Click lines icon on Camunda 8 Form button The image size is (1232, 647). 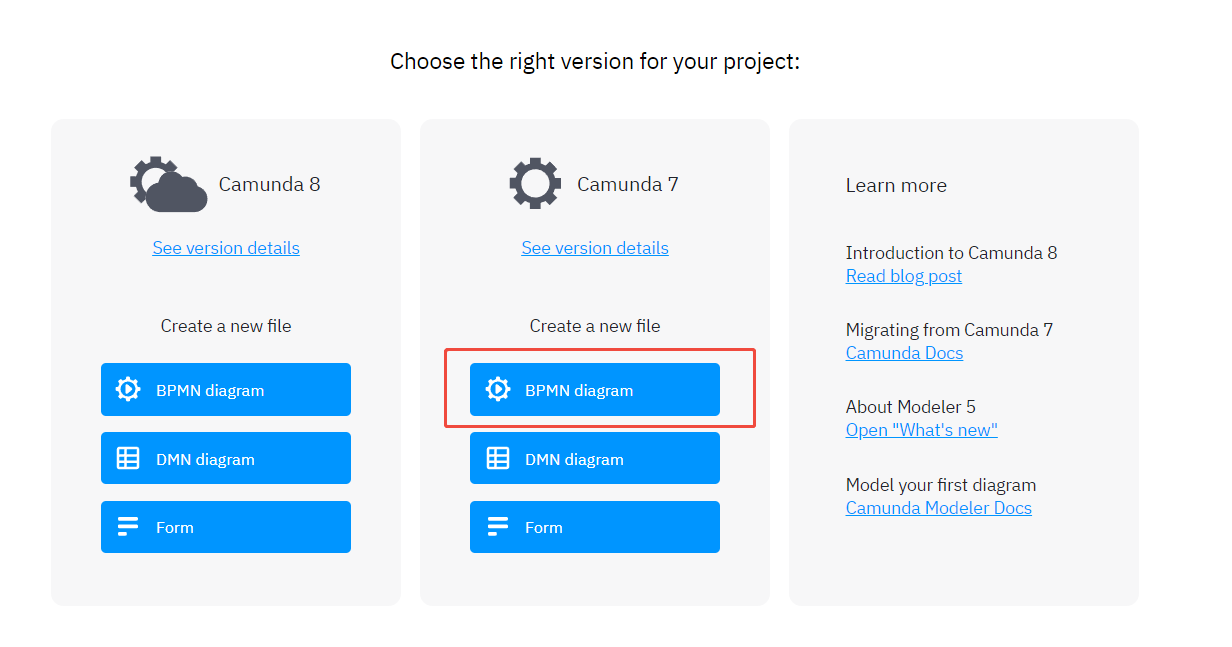point(128,527)
